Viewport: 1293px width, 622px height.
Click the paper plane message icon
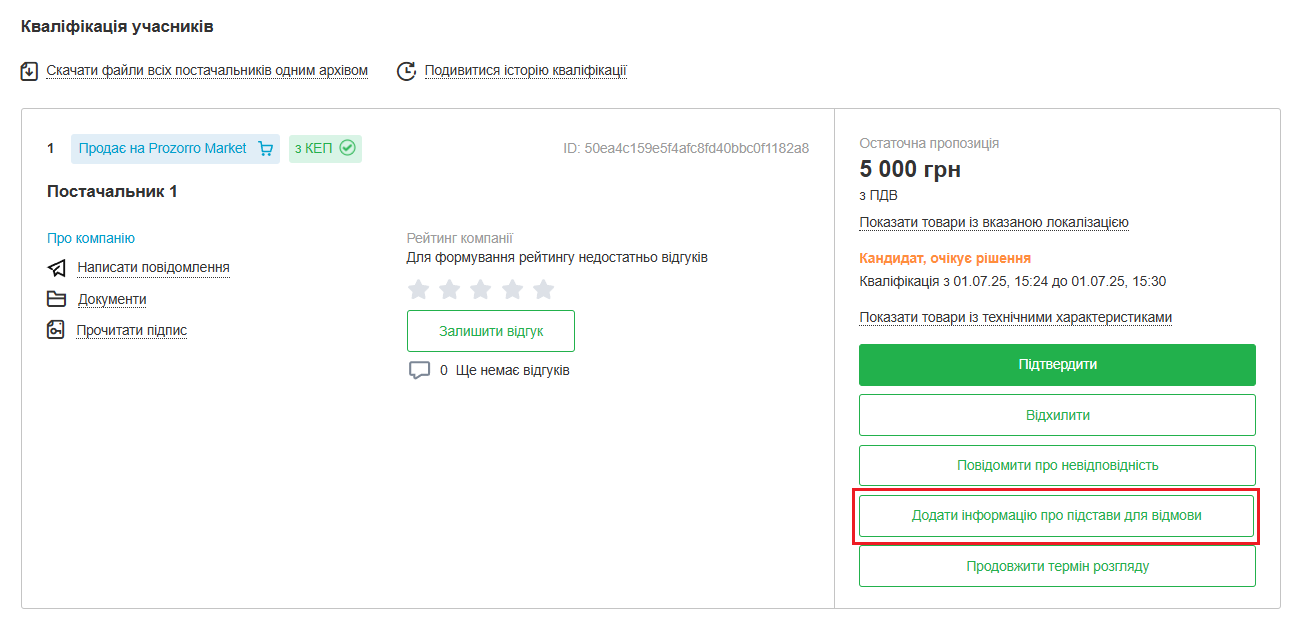pos(57,268)
